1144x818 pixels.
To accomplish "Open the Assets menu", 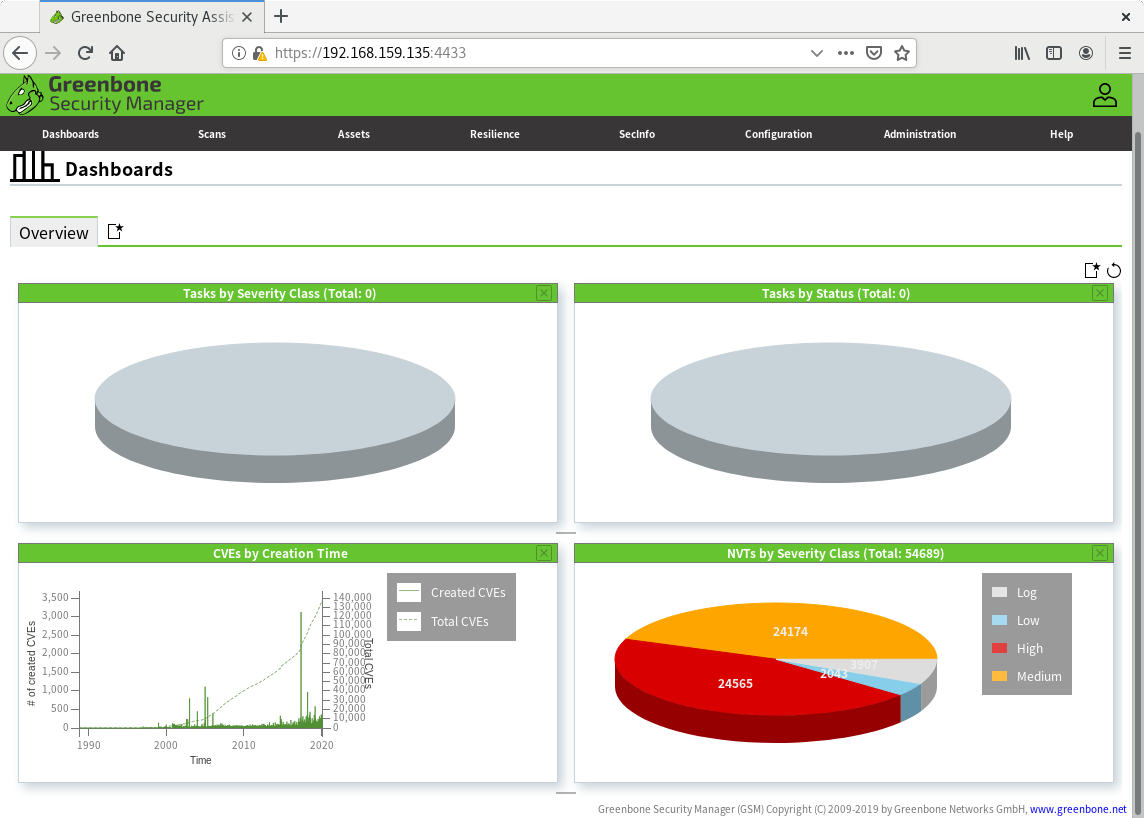I will point(354,134).
